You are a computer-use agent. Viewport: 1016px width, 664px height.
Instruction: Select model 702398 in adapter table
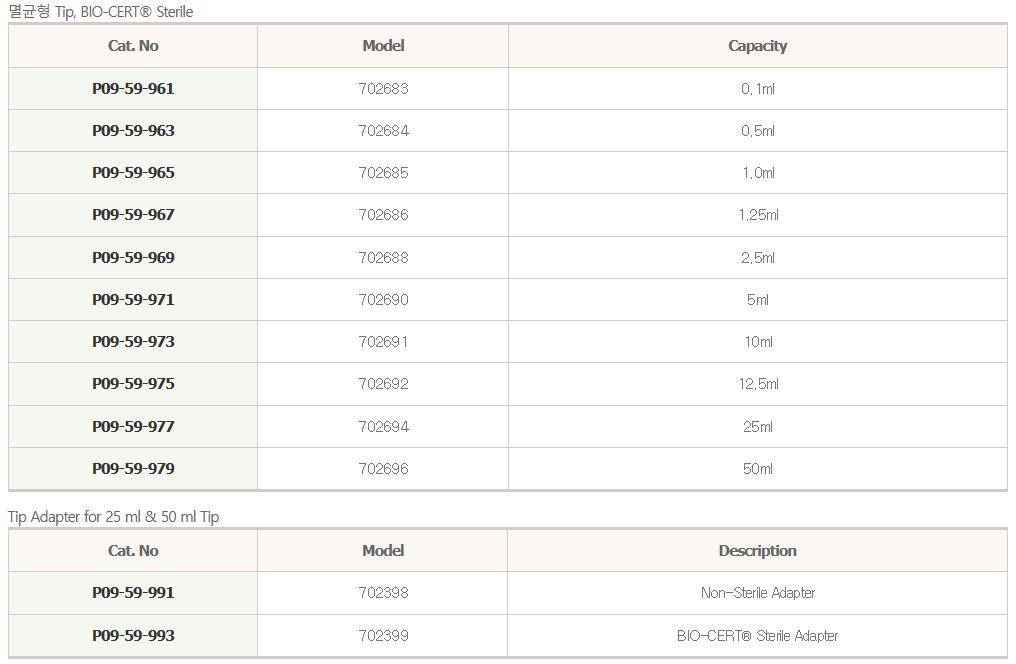pyautogui.click(x=383, y=593)
